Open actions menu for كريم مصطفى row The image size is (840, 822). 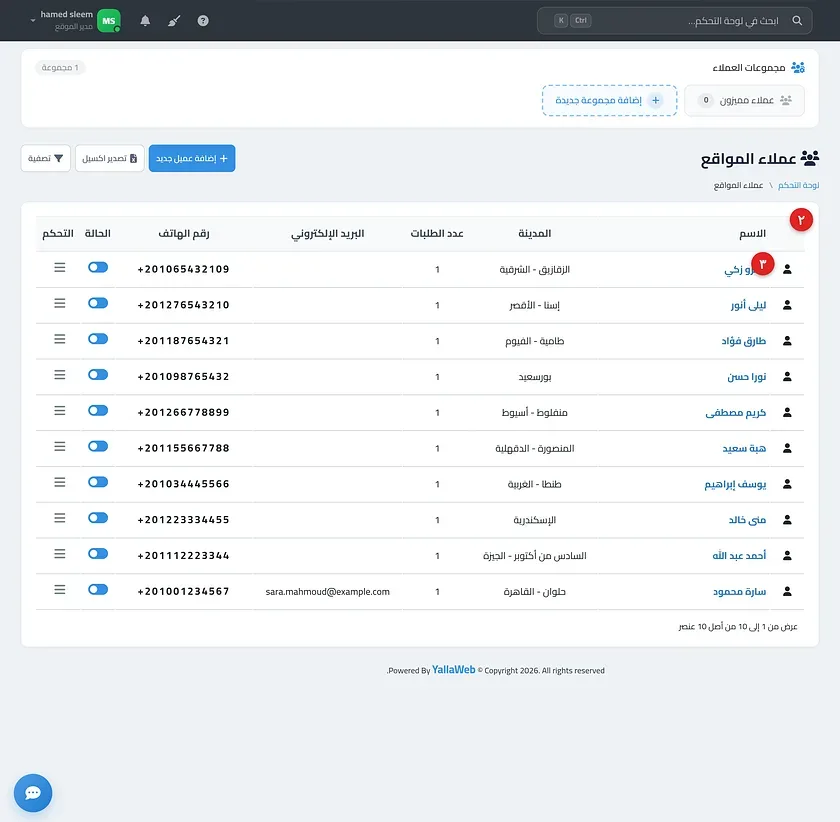[x=60, y=410]
